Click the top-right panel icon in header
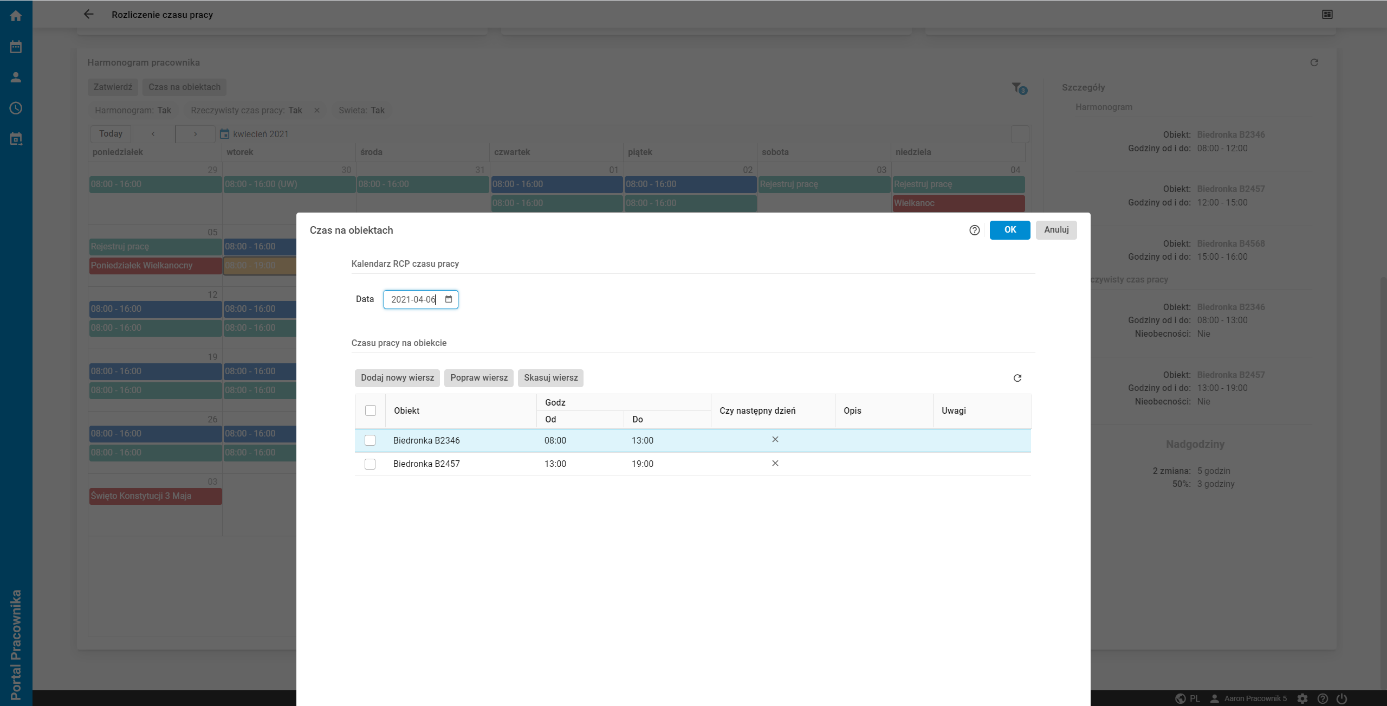This screenshot has height=706, width=1387. (1327, 15)
